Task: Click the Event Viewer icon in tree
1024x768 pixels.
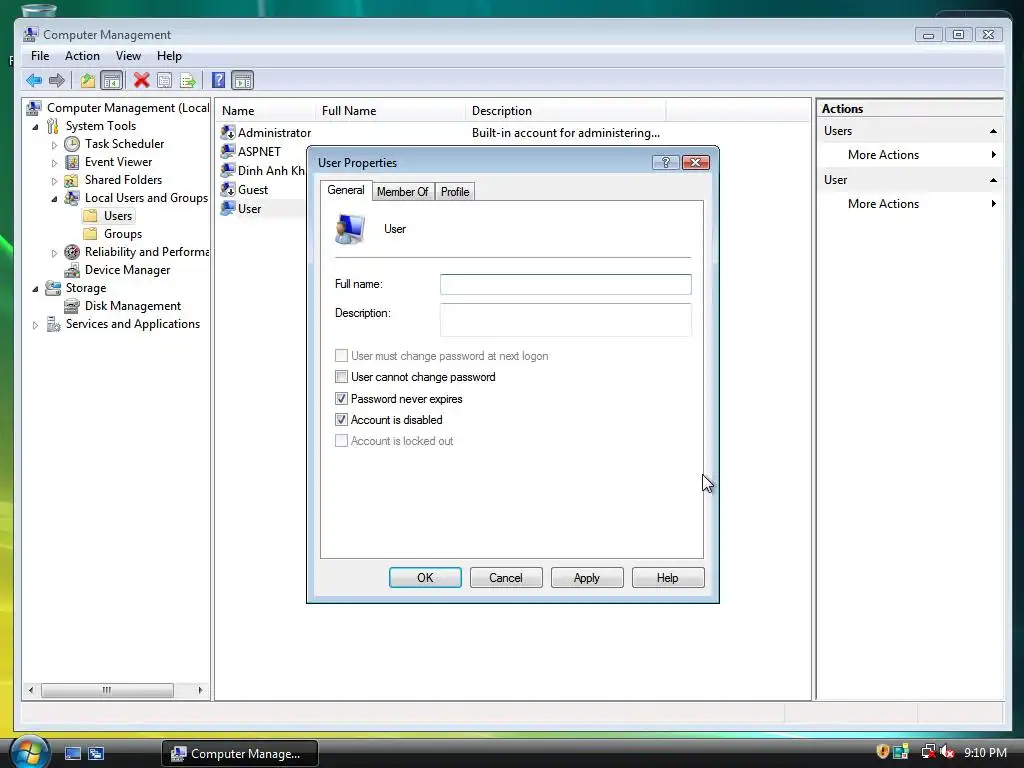Action: [x=72, y=162]
